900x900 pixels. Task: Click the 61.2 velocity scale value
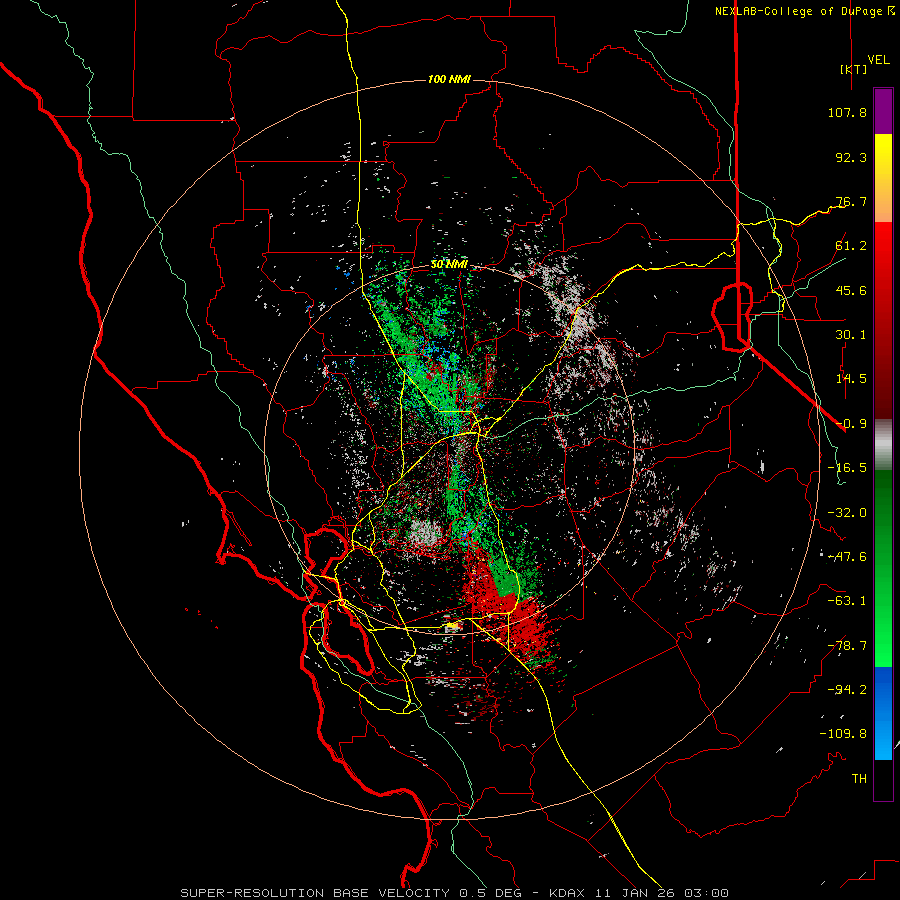(x=851, y=246)
